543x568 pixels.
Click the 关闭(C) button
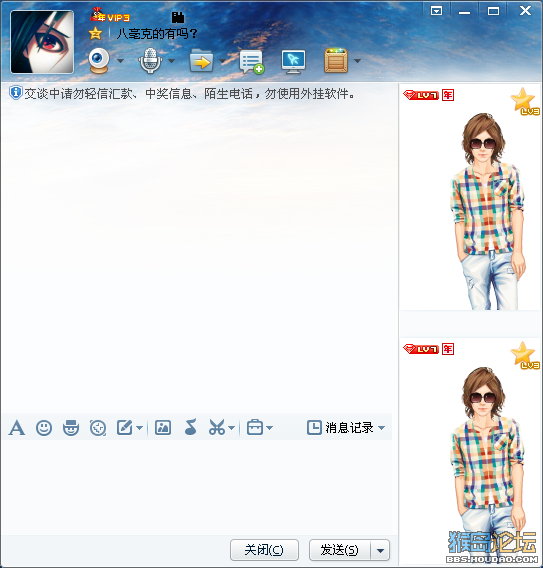264,550
